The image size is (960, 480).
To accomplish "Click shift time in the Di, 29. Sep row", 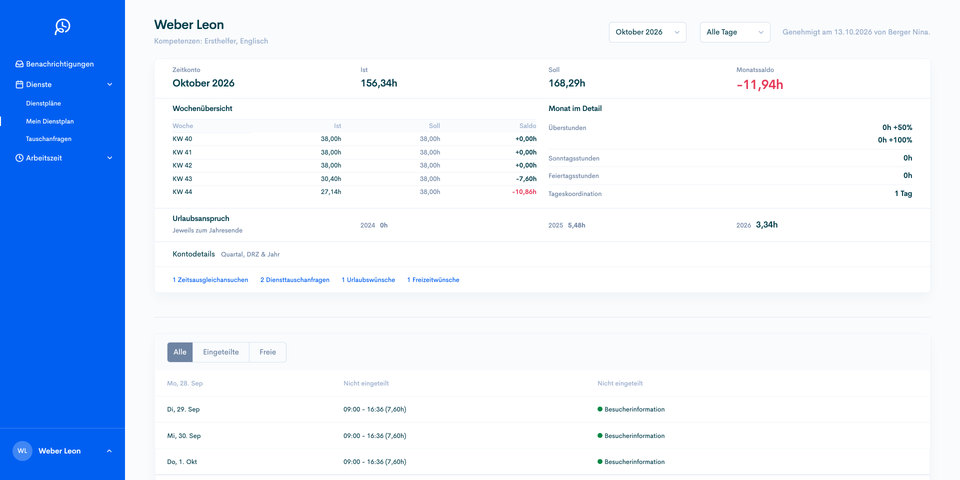I will 375,409.
